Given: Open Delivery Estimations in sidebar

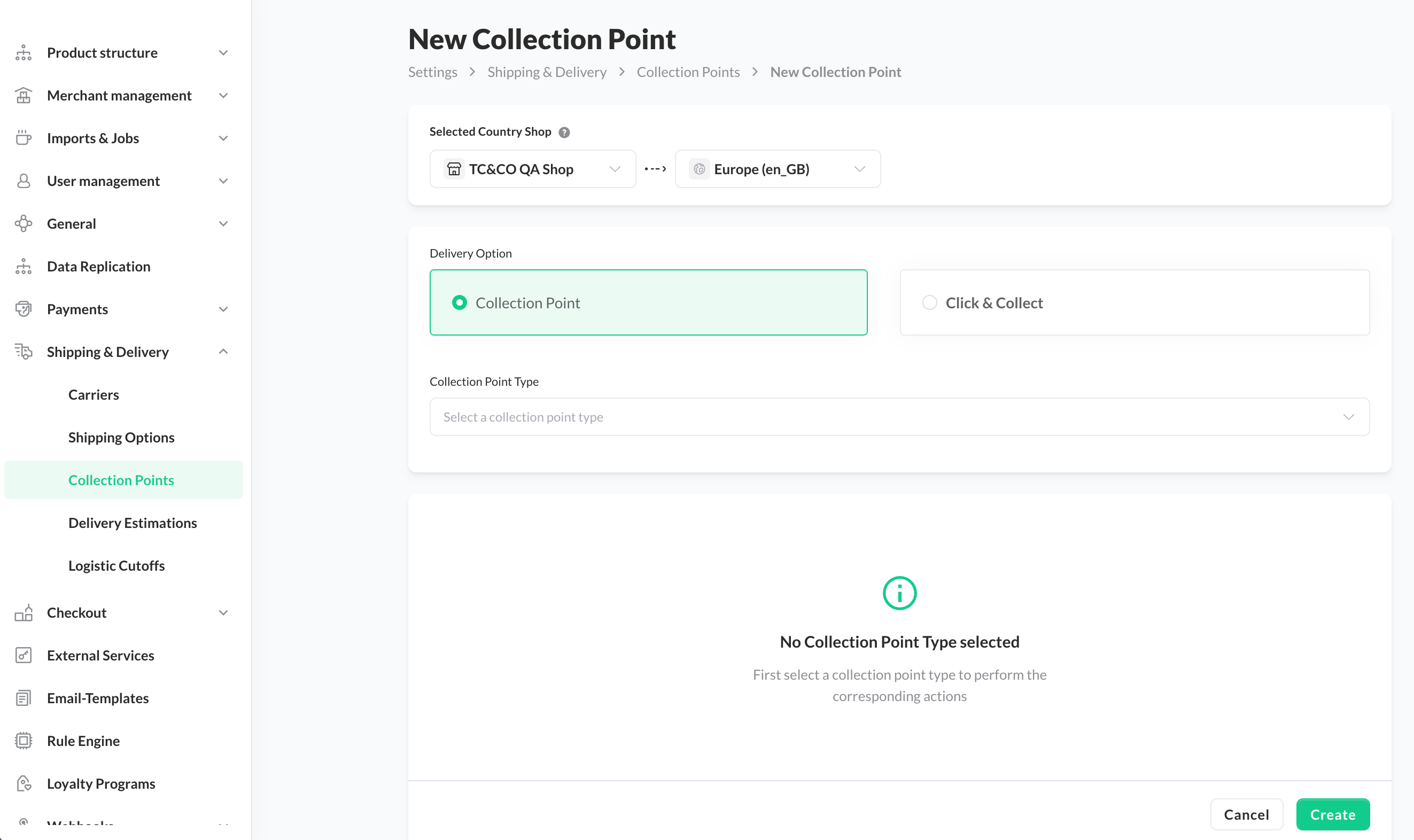Looking at the screenshot, I should tap(133, 523).
